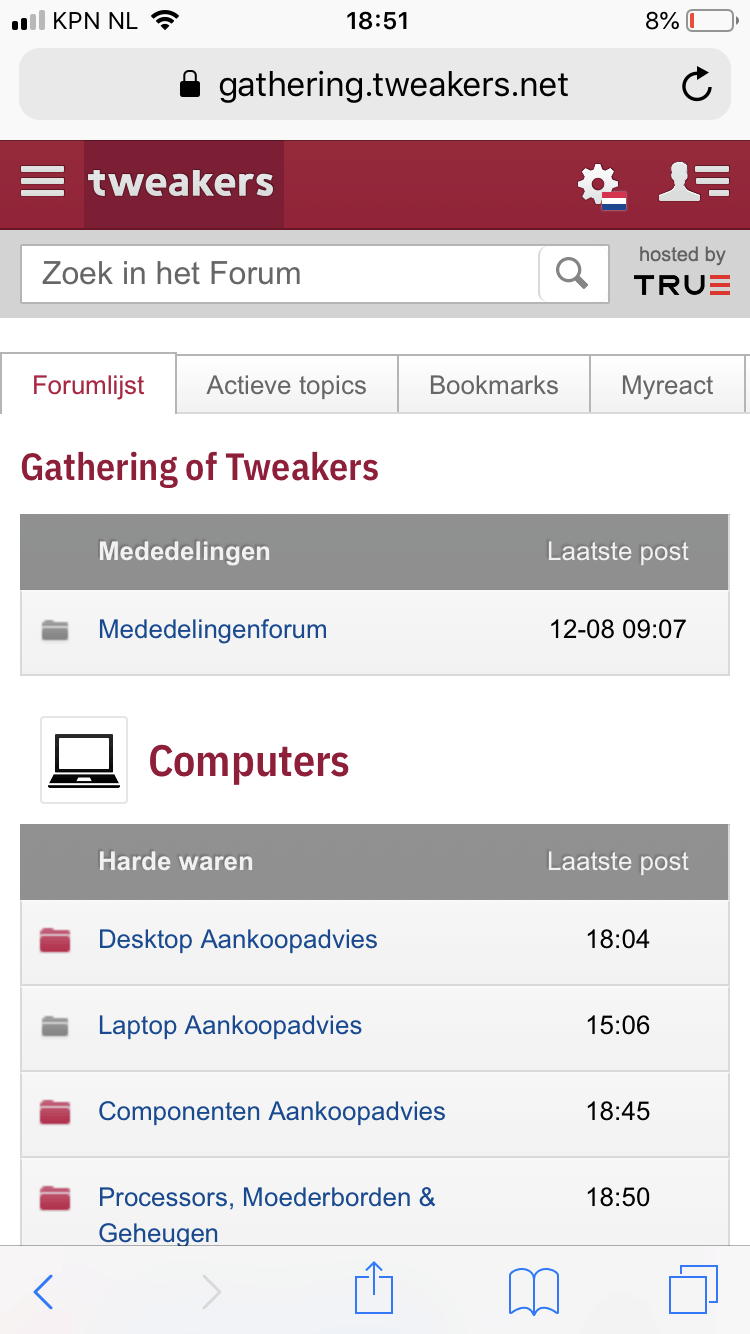Click the Desktop Aankoopadvies folder icon
The image size is (750, 1334).
(x=55, y=940)
